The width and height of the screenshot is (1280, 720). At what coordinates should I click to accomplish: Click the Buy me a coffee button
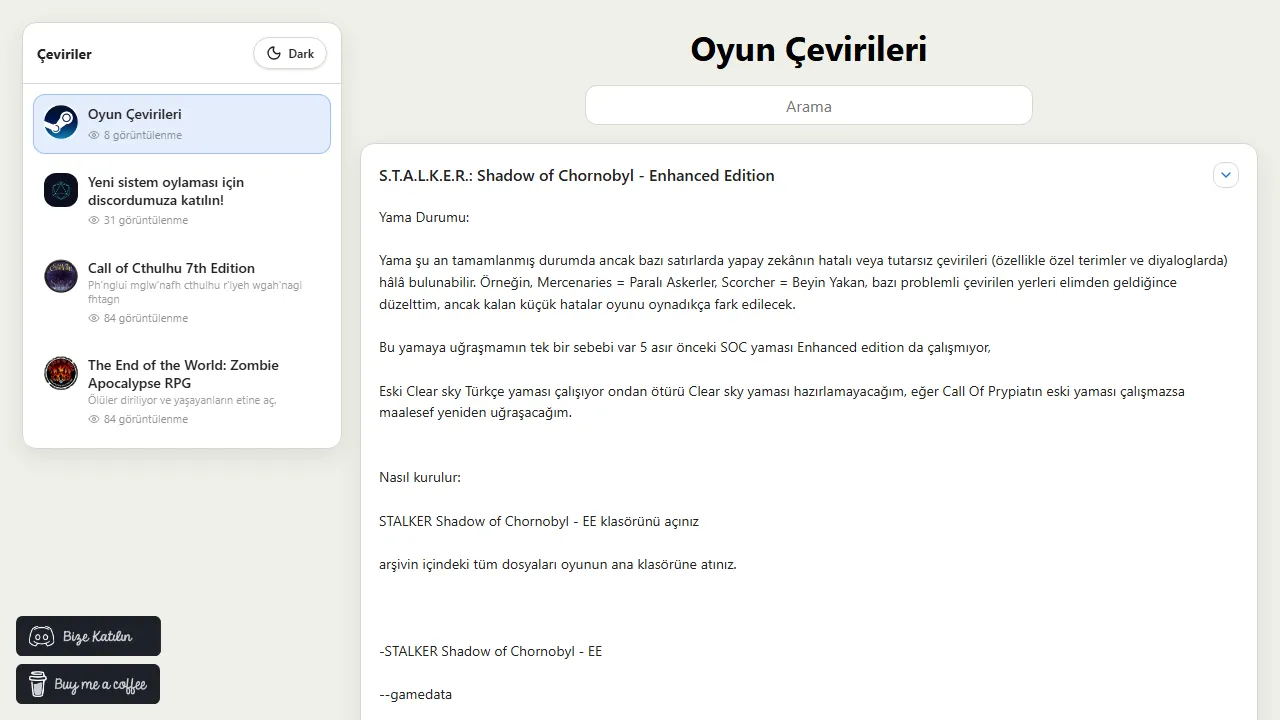88,684
